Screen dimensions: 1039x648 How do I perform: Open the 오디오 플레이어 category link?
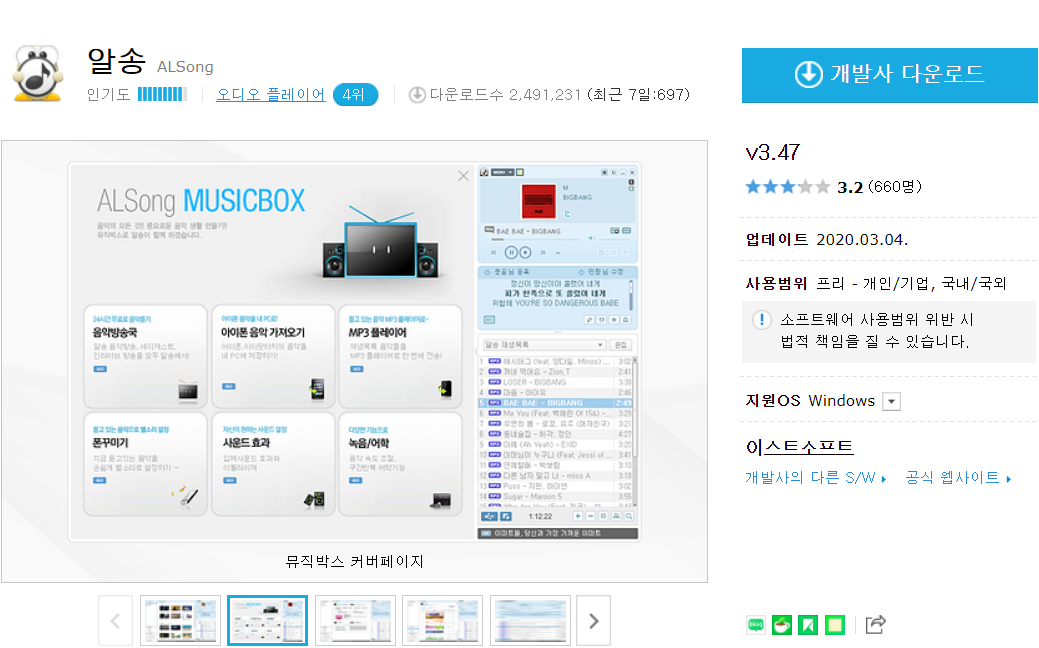270,95
